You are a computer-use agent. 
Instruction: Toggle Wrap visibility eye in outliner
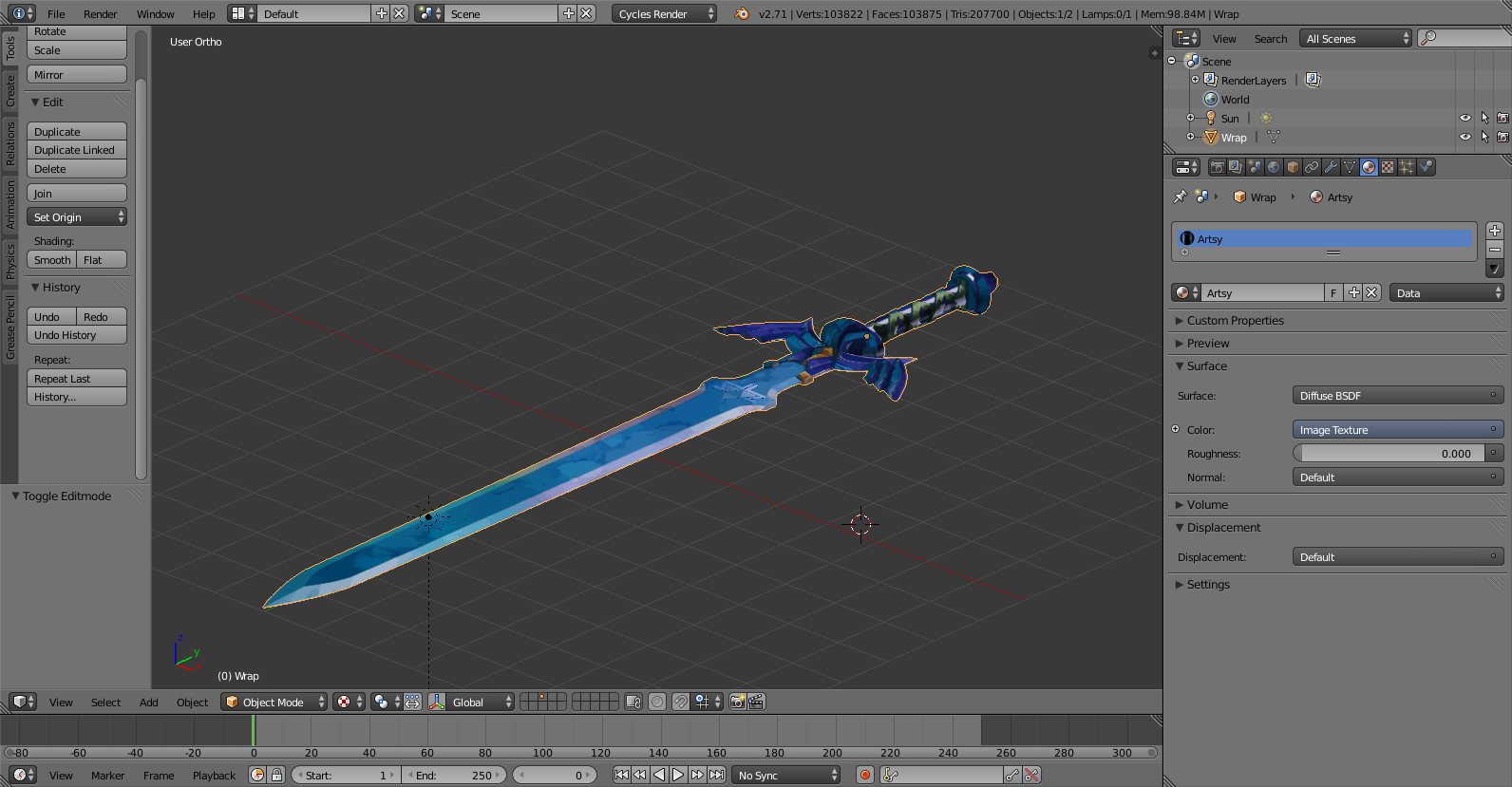point(1465,138)
